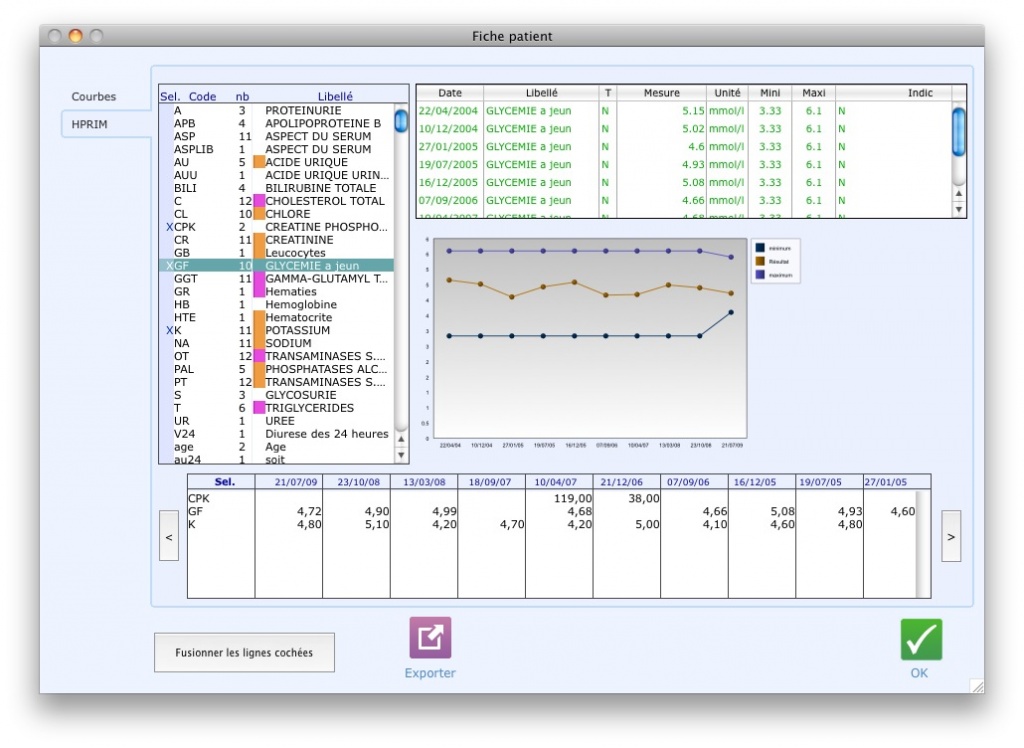Sort analysis list by Code column
Viewport: 1024px width, 748px height.
point(202,96)
